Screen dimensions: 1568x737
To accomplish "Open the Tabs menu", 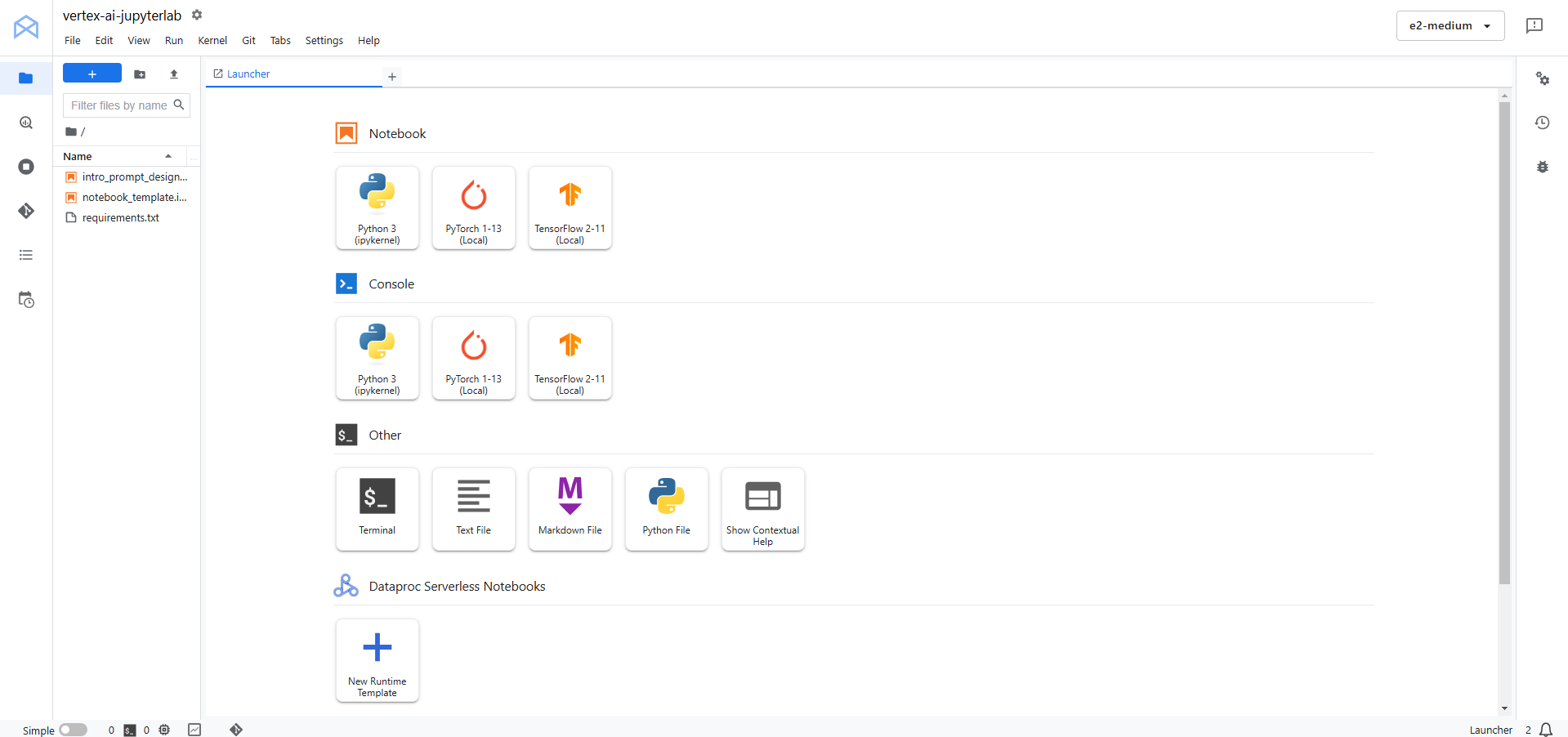I will pos(280,40).
